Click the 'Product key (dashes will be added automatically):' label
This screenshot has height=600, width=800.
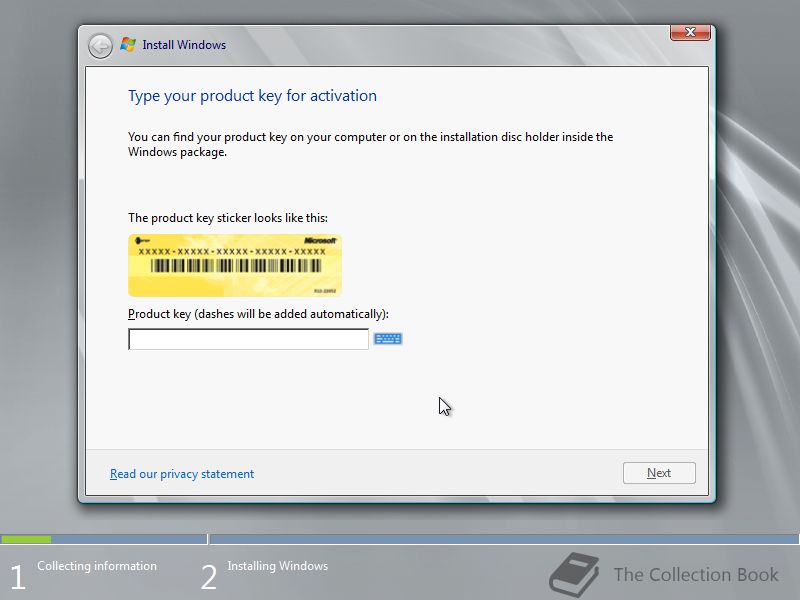[x=258, y=314]
